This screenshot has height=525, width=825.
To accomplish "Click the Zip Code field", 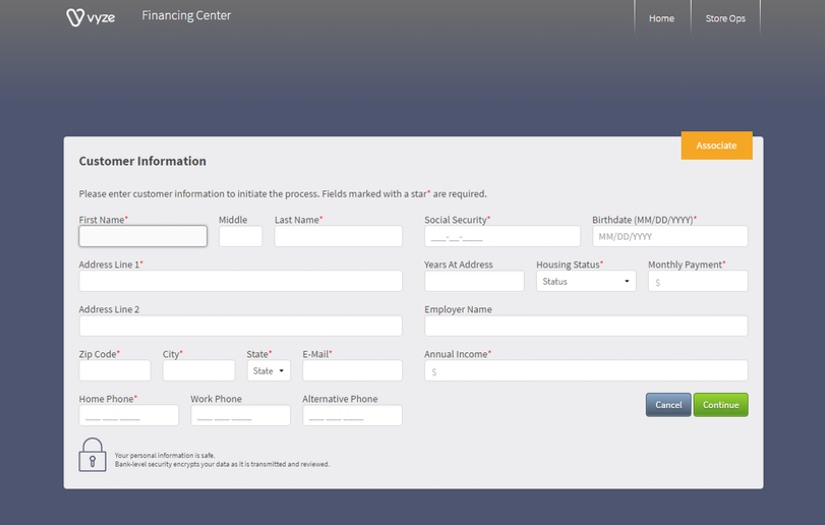I will click(115, 370).
